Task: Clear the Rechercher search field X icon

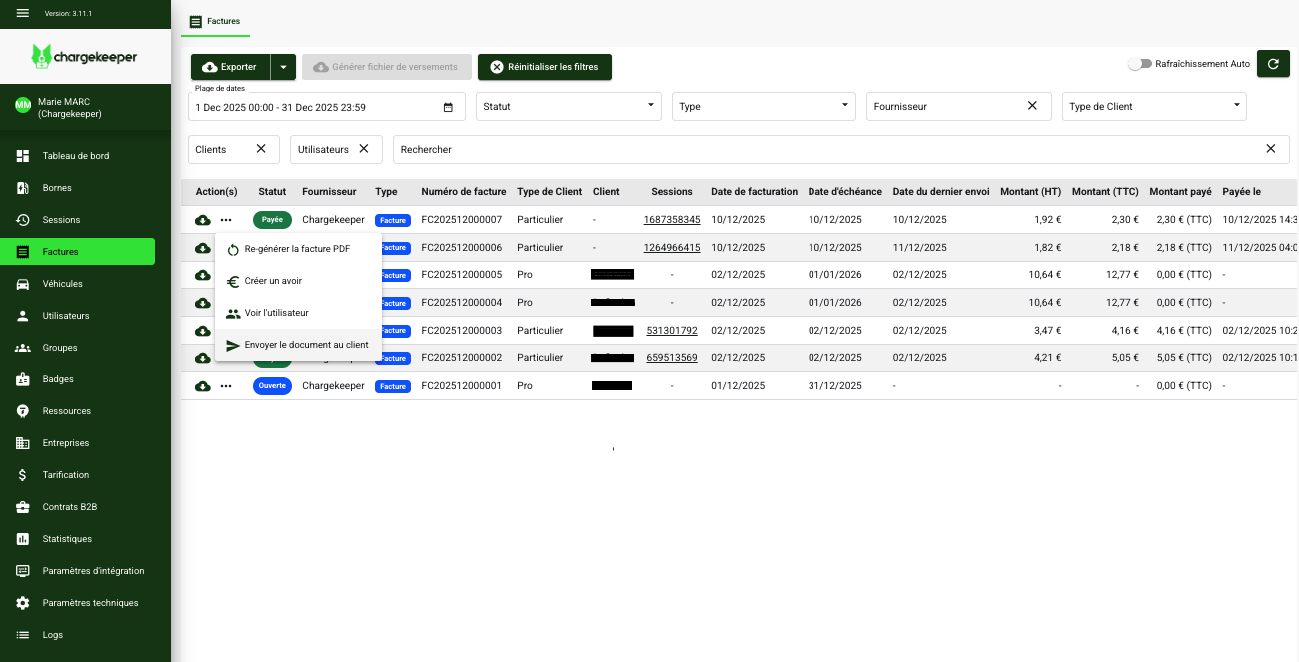Action: tap(1271, 149)
